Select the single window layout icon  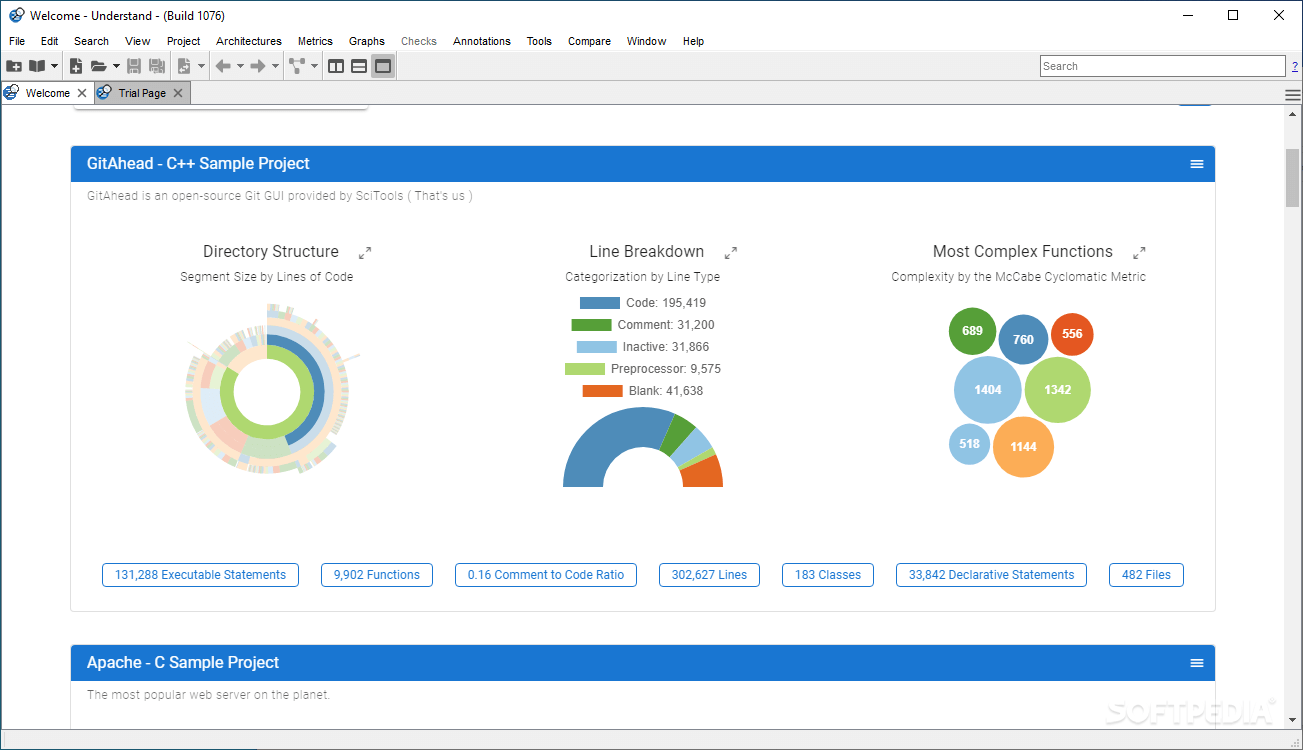pyautogui.click(x=383, y=66)
